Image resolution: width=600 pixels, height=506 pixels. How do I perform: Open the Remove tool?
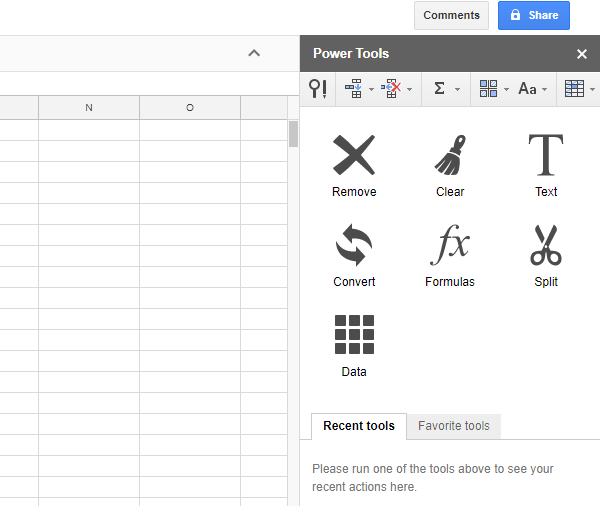coord(354,166)
